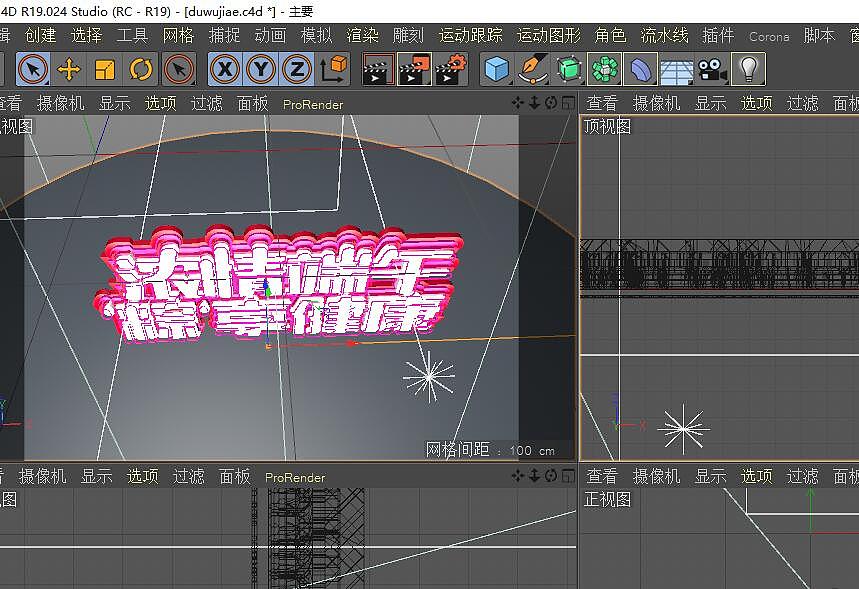Open the 运动图形 menu
This screenshot has height=589, width=859.
click(549, 36)
